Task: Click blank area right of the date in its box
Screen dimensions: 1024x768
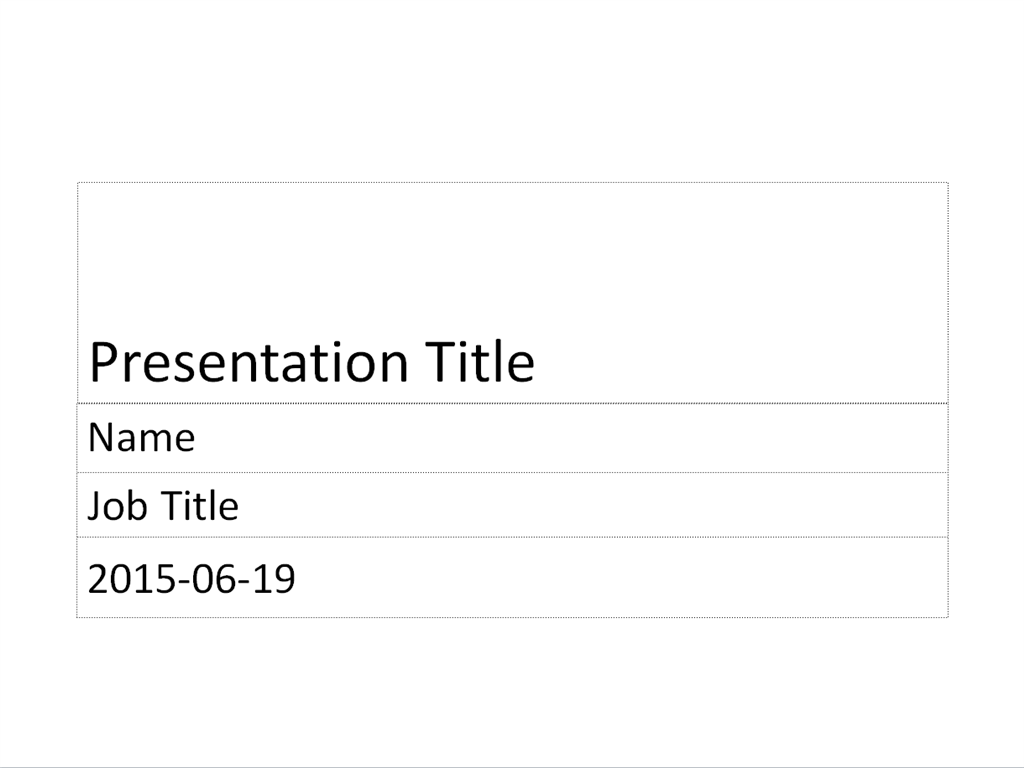Action: 620,579
